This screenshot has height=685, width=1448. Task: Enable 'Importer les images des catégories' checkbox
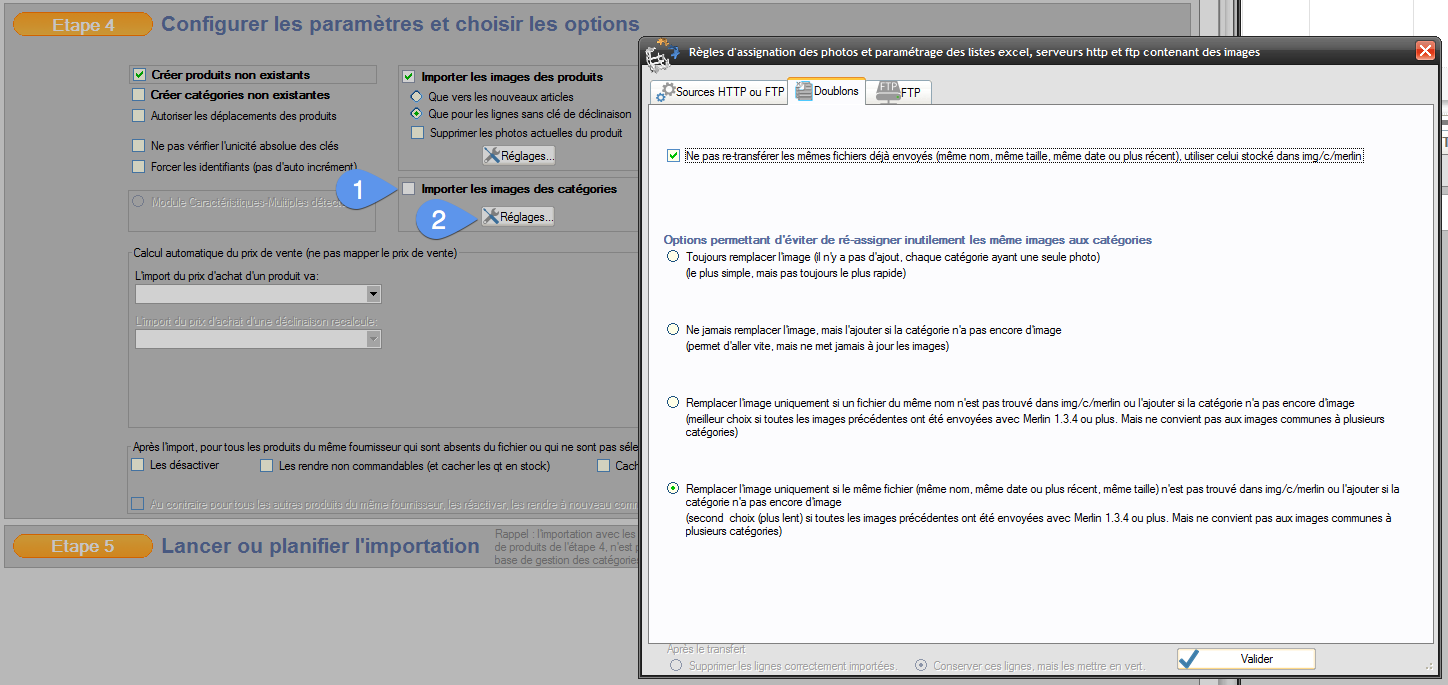[408, 188]
